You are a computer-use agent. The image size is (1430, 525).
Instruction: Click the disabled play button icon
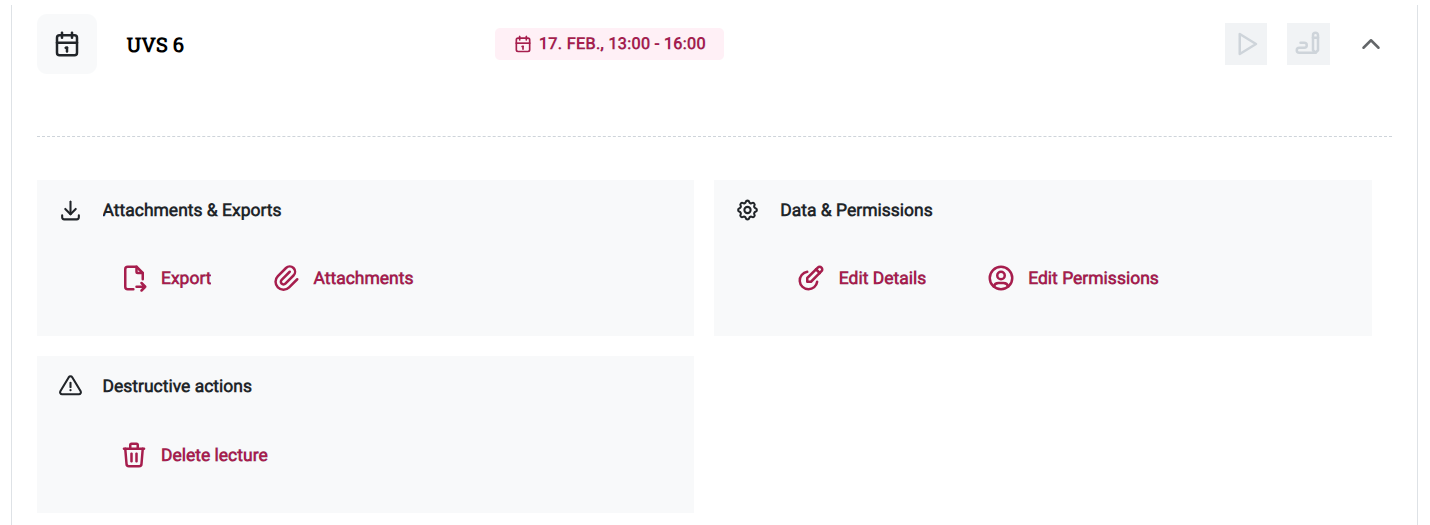pyautogui.click(x=1246, y=44)
